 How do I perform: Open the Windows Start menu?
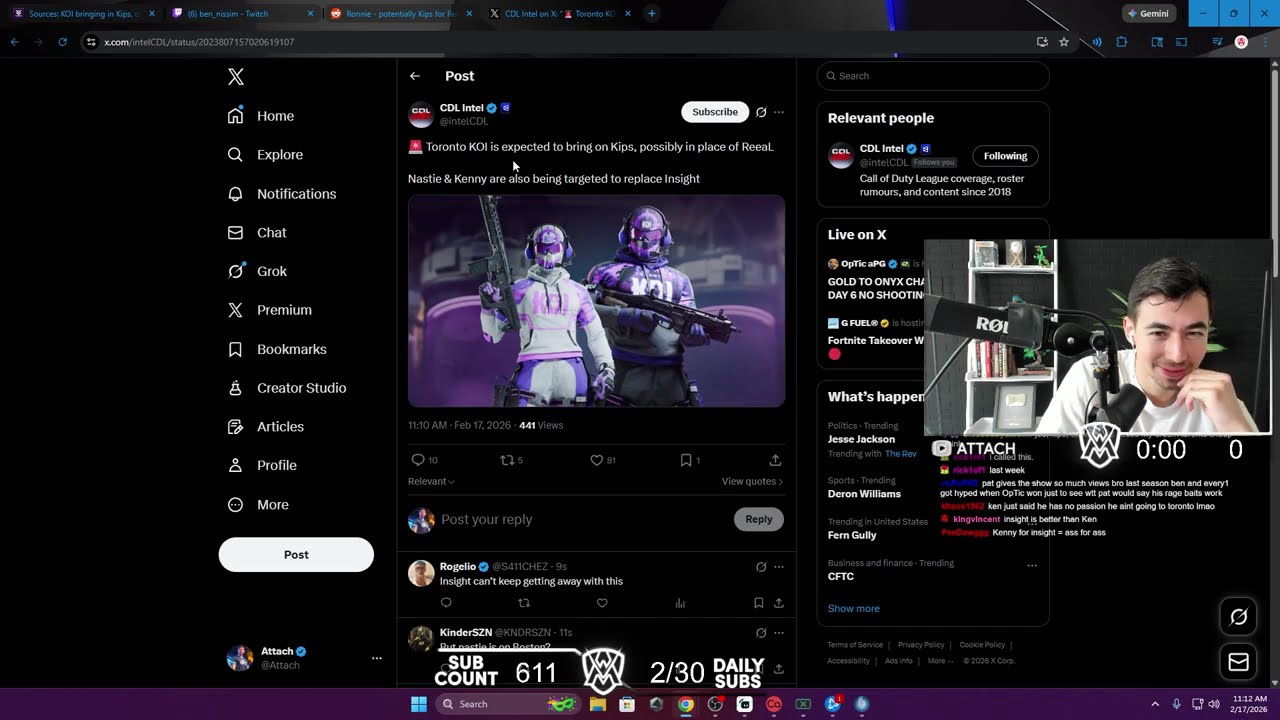(x=419, y=704)
